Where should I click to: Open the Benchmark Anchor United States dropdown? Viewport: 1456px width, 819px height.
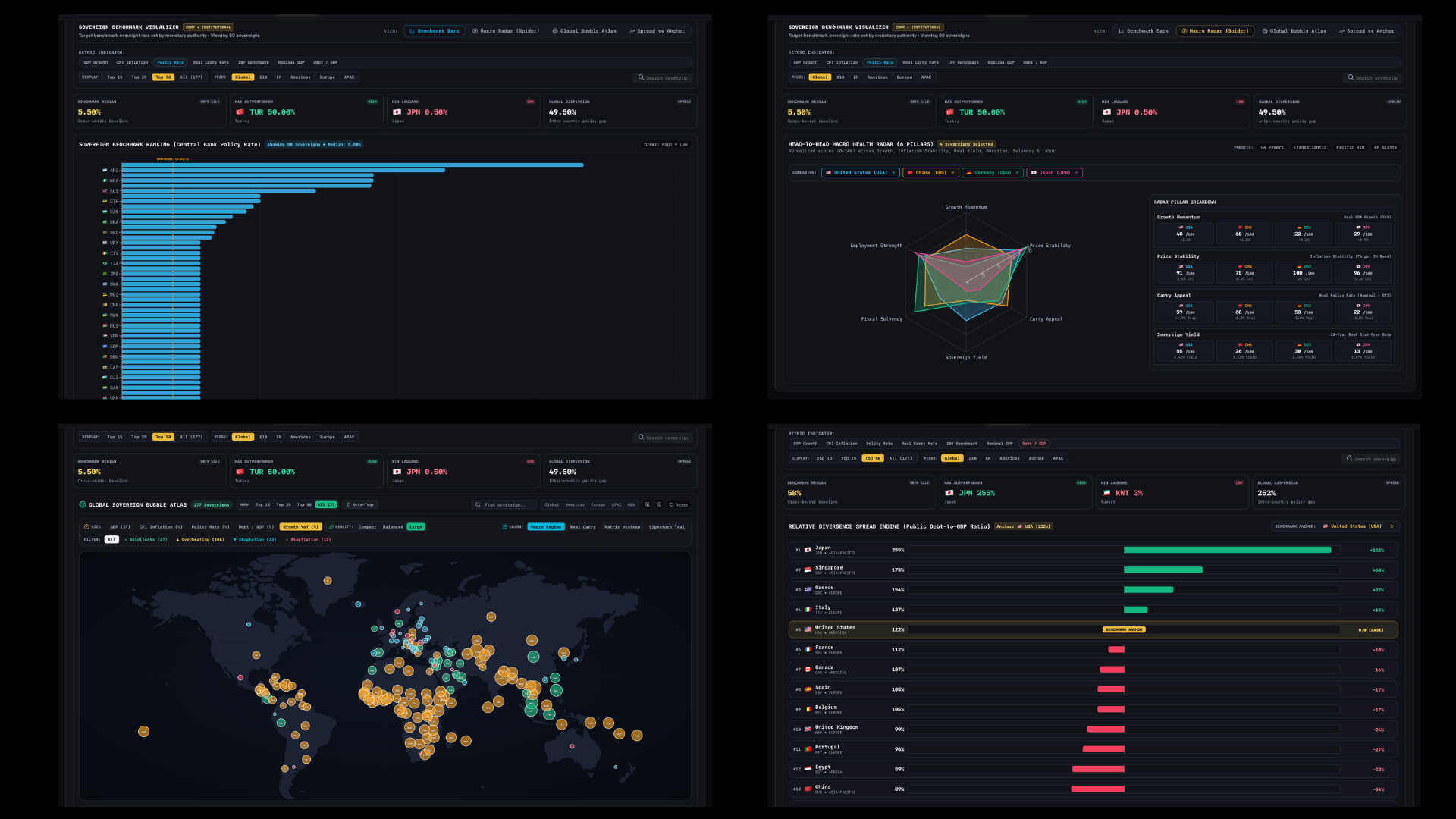click(1336, 526)
